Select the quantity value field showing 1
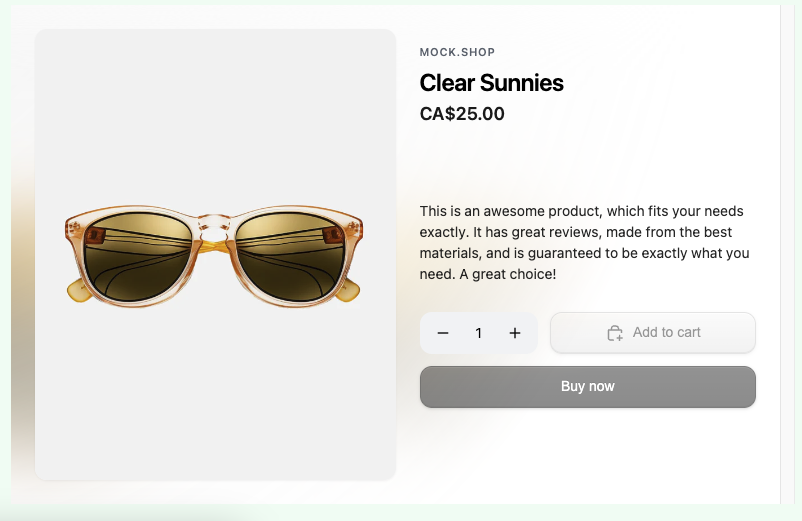 pos(479,333)
